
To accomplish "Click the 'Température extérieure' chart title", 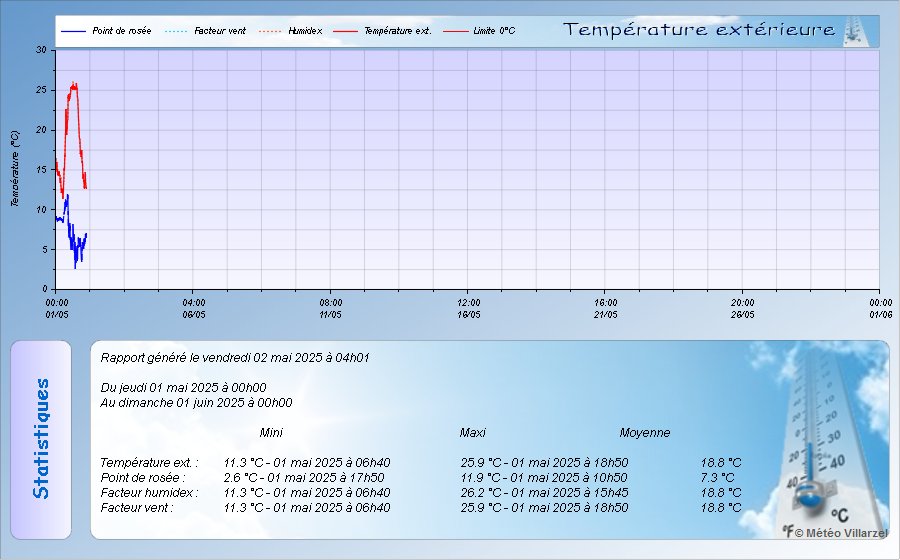I will [699, 30].
